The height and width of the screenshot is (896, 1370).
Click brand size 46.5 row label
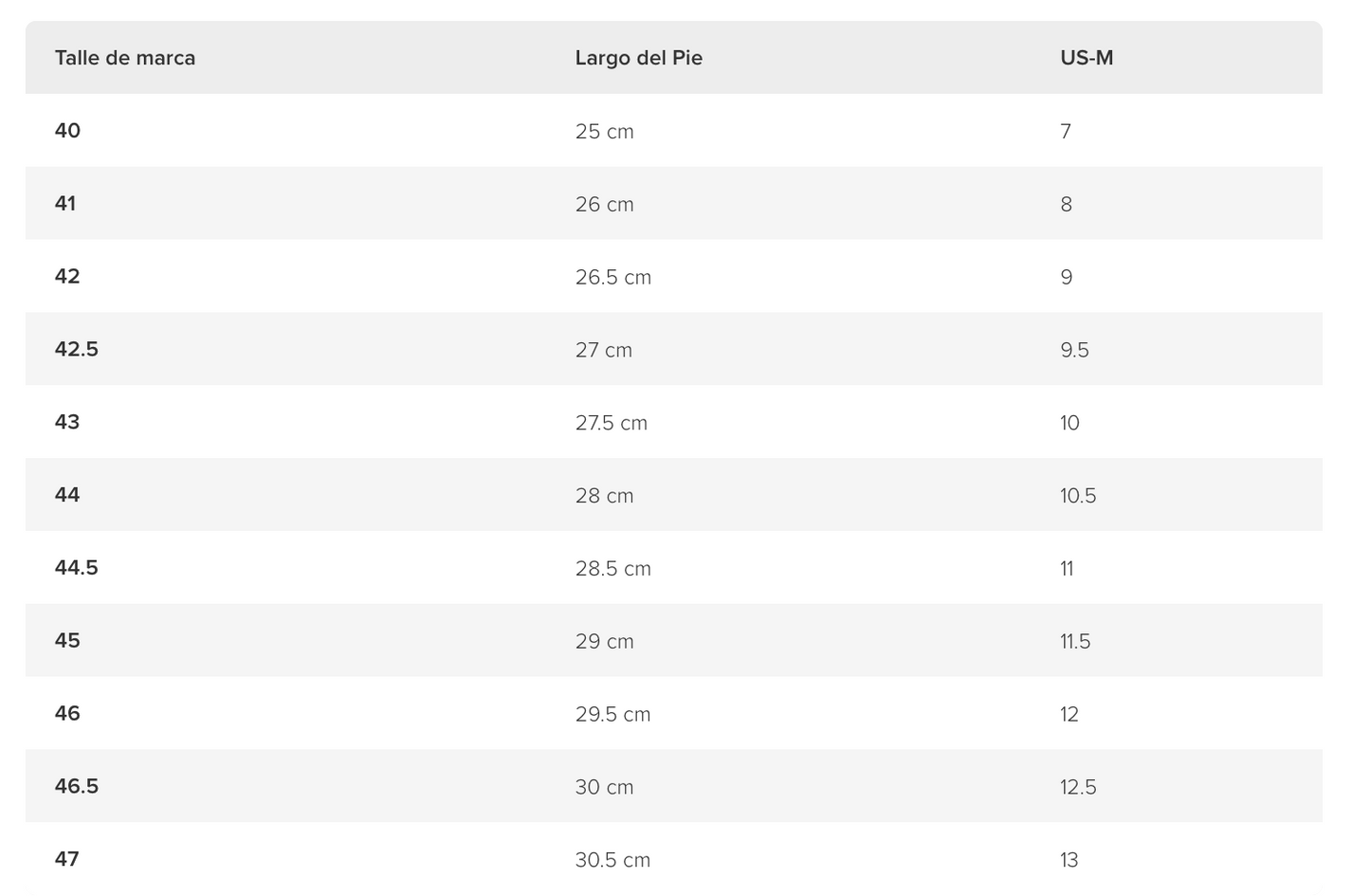77,786
